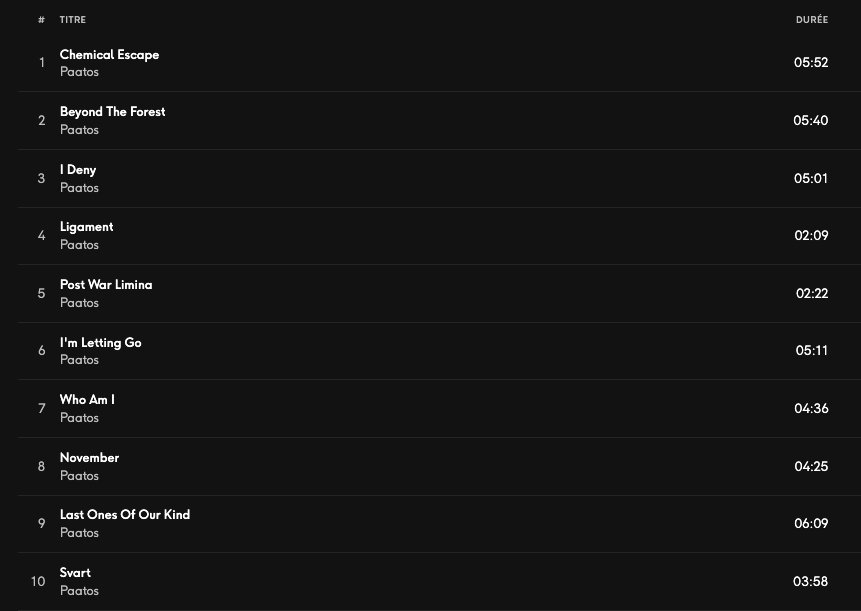This screenshot has width=861, height=611.
Task: Click the 02:09 duration for Ligament
Action: [x=811, y=235]
